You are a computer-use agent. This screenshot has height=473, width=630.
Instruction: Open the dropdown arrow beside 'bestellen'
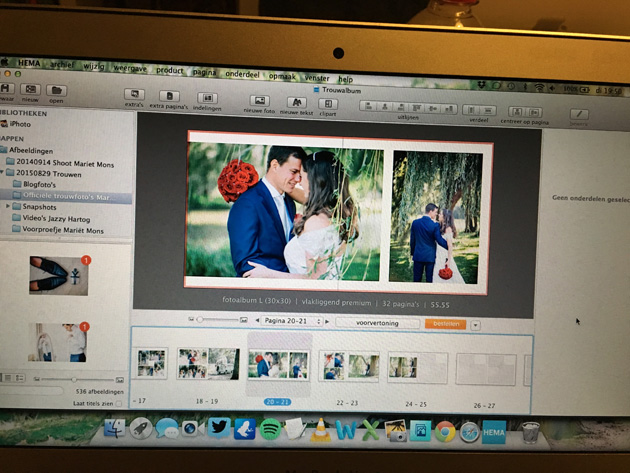click(475, 324)
